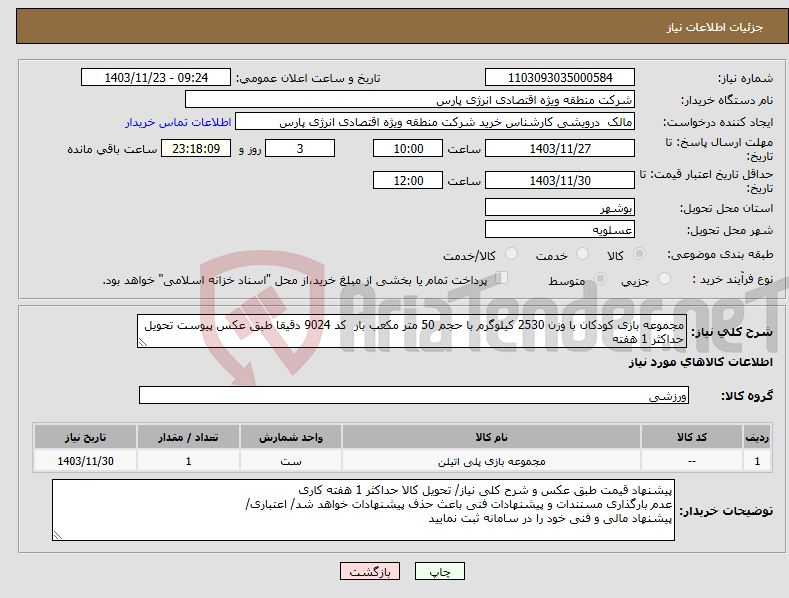This screenshot has width=789, height=598.
Task: Click the اطلاعات کالاهای مورد نیاز heading
Action: [700, 362]
